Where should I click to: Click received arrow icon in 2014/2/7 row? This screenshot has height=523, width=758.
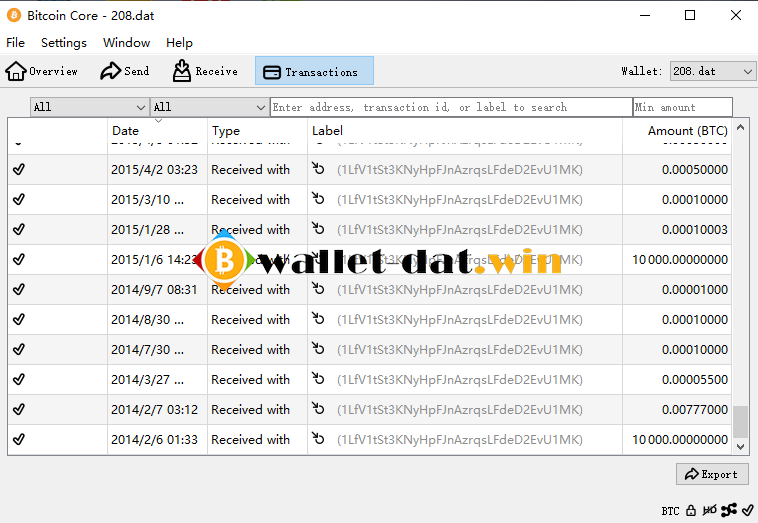[318, 408]
